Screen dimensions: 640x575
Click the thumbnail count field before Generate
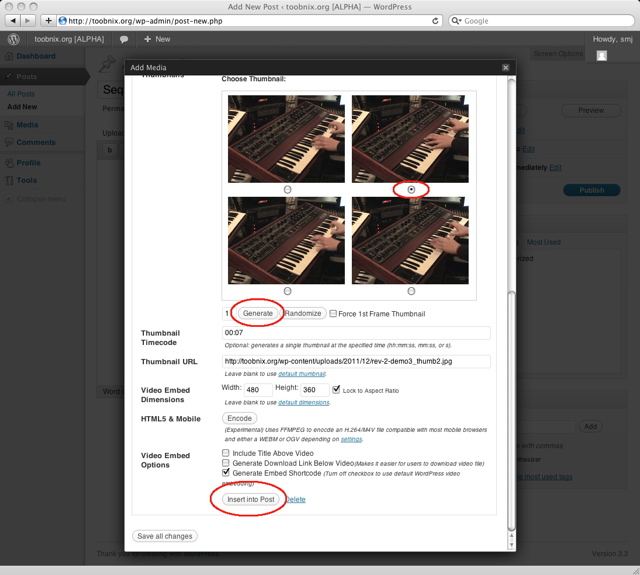(227, 313)
